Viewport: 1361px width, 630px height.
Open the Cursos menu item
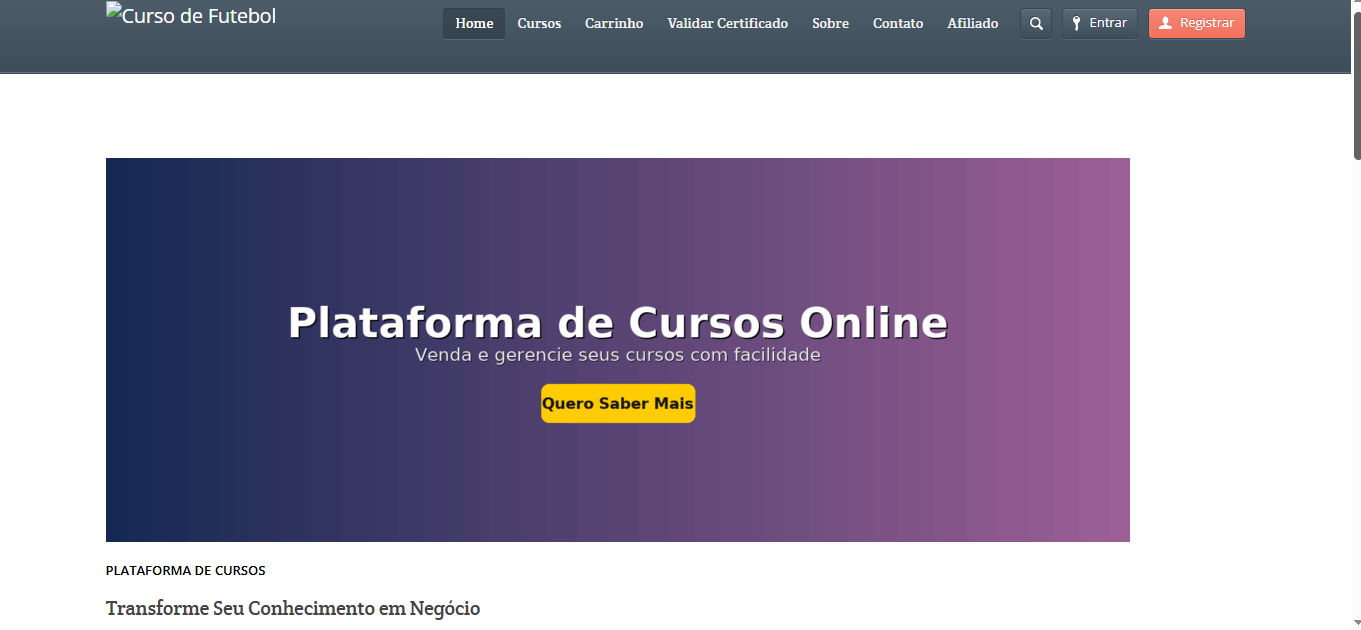pyautogui.click(x=539, y=23)
